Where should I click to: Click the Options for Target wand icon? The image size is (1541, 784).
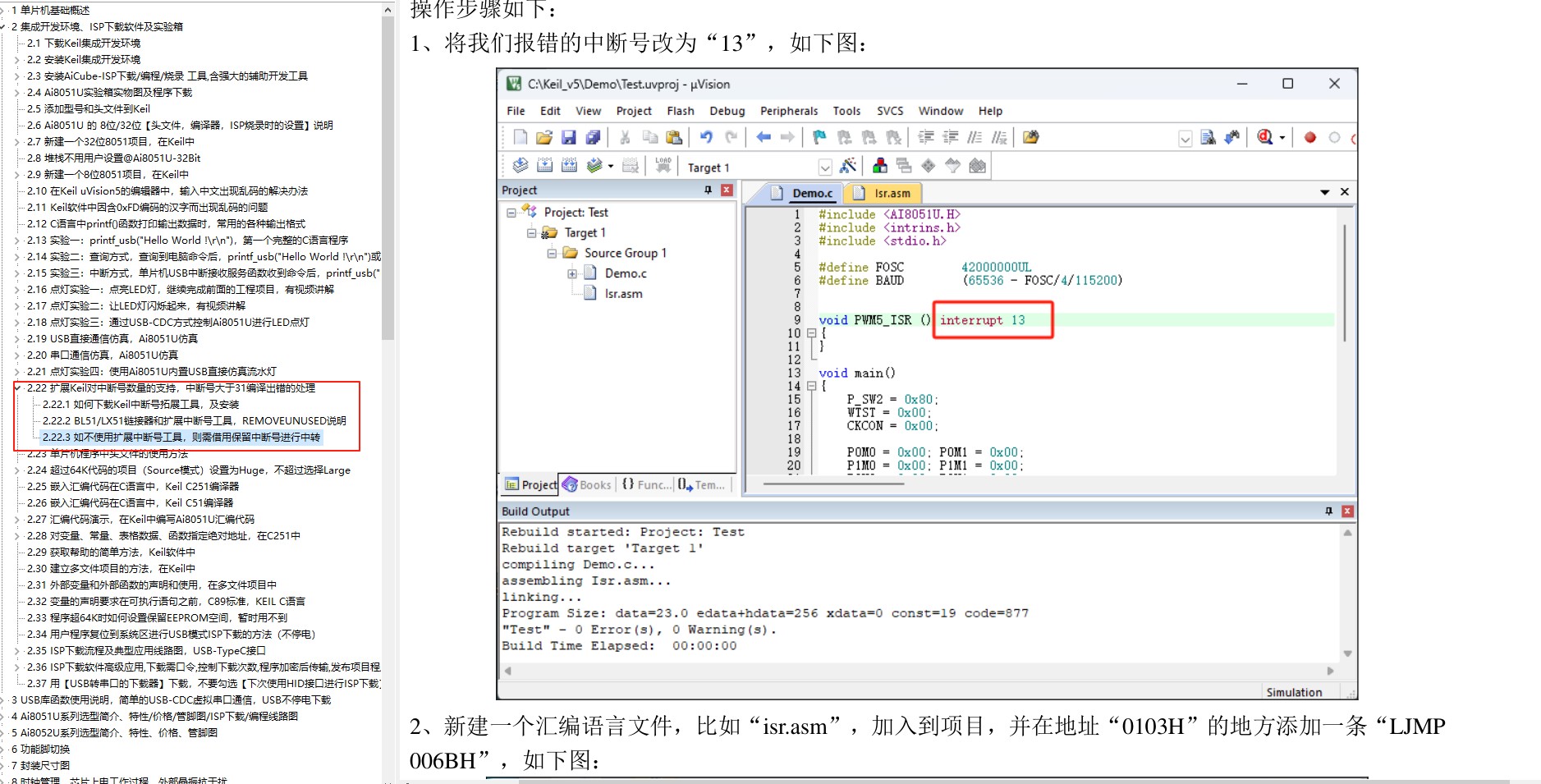pyautogui.click(x=848, y=166)
